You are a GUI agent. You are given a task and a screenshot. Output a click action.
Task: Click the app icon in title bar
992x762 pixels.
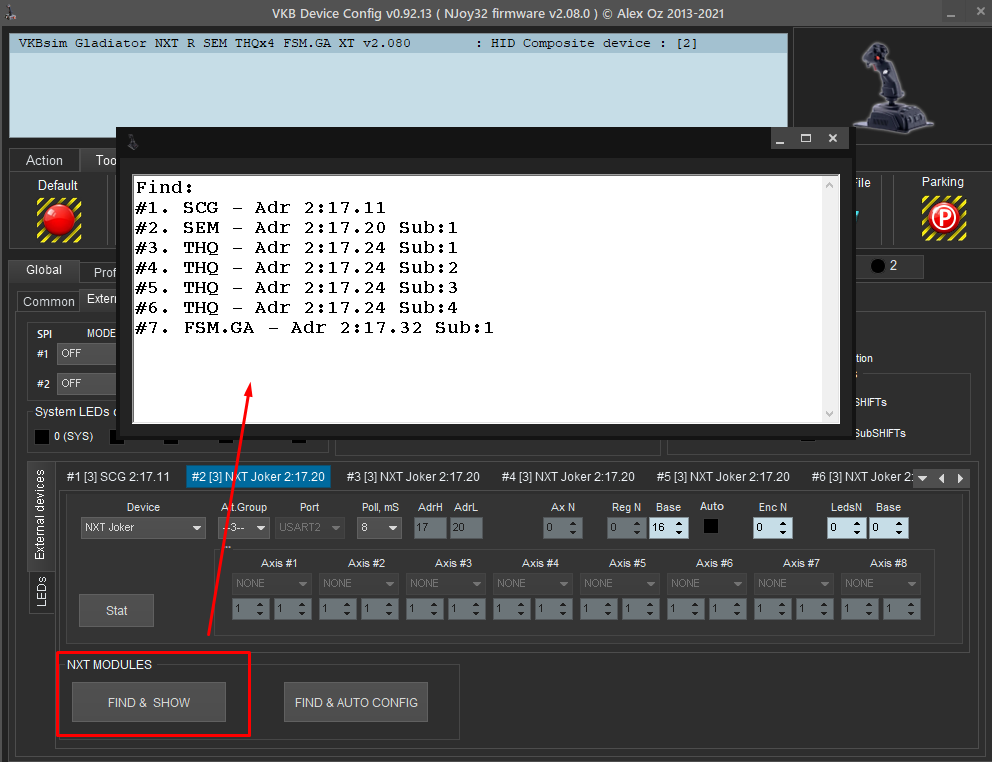11,12
